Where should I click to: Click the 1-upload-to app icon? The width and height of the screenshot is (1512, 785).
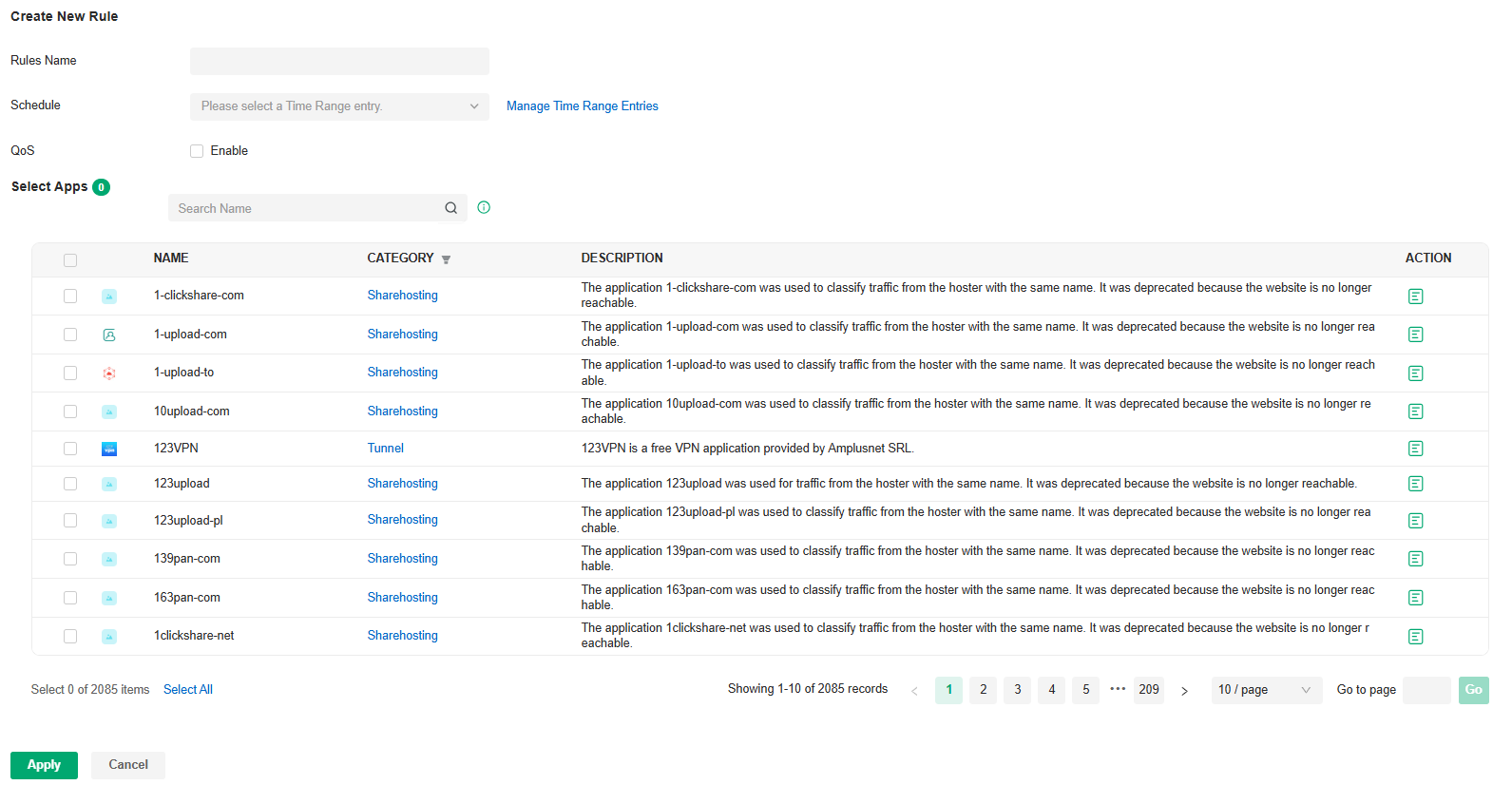[109, 373]
